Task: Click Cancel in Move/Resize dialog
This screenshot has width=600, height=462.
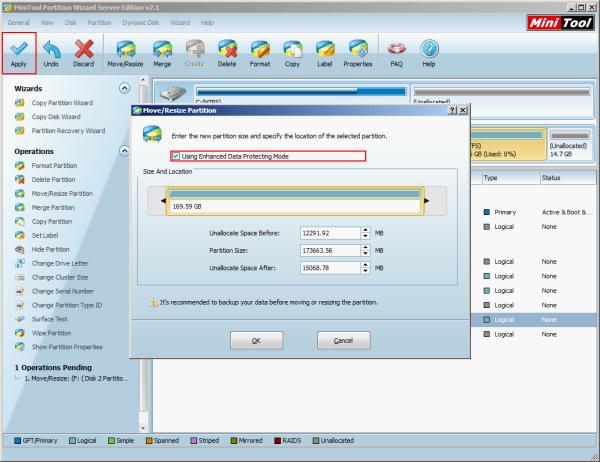Action: [344, 340]
